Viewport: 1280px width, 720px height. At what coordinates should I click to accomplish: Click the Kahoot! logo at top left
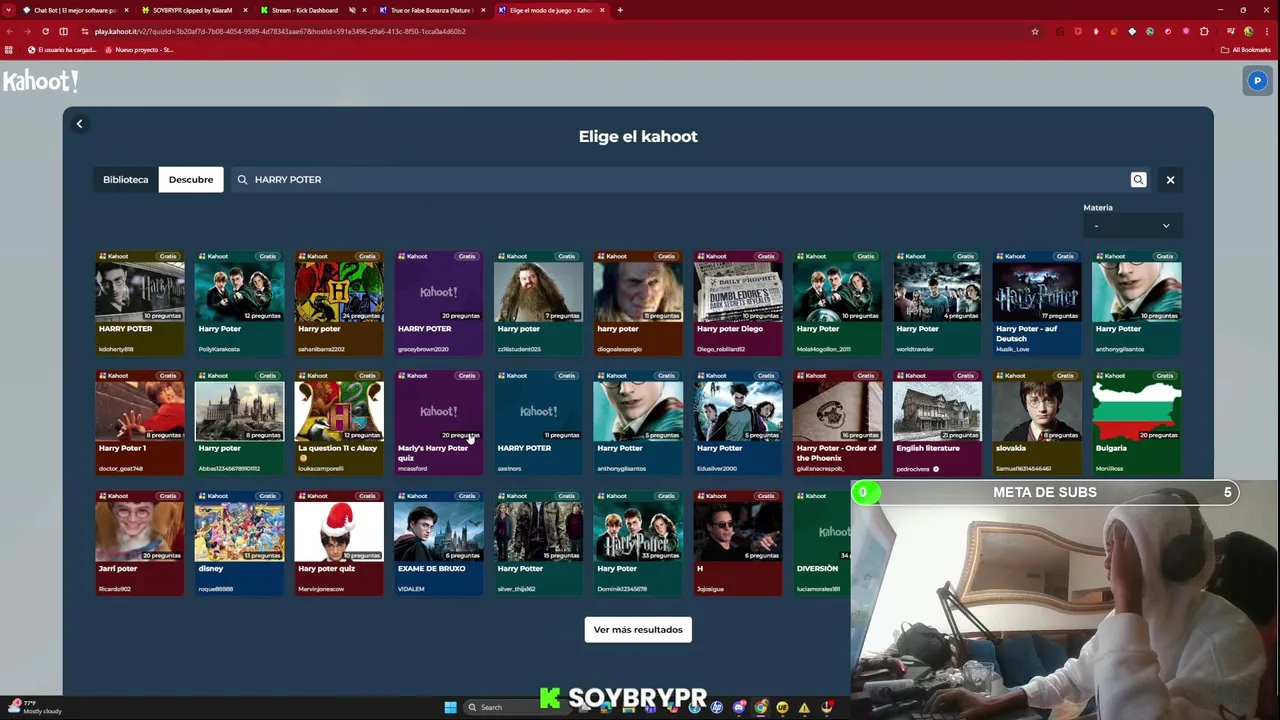point(40,81)
